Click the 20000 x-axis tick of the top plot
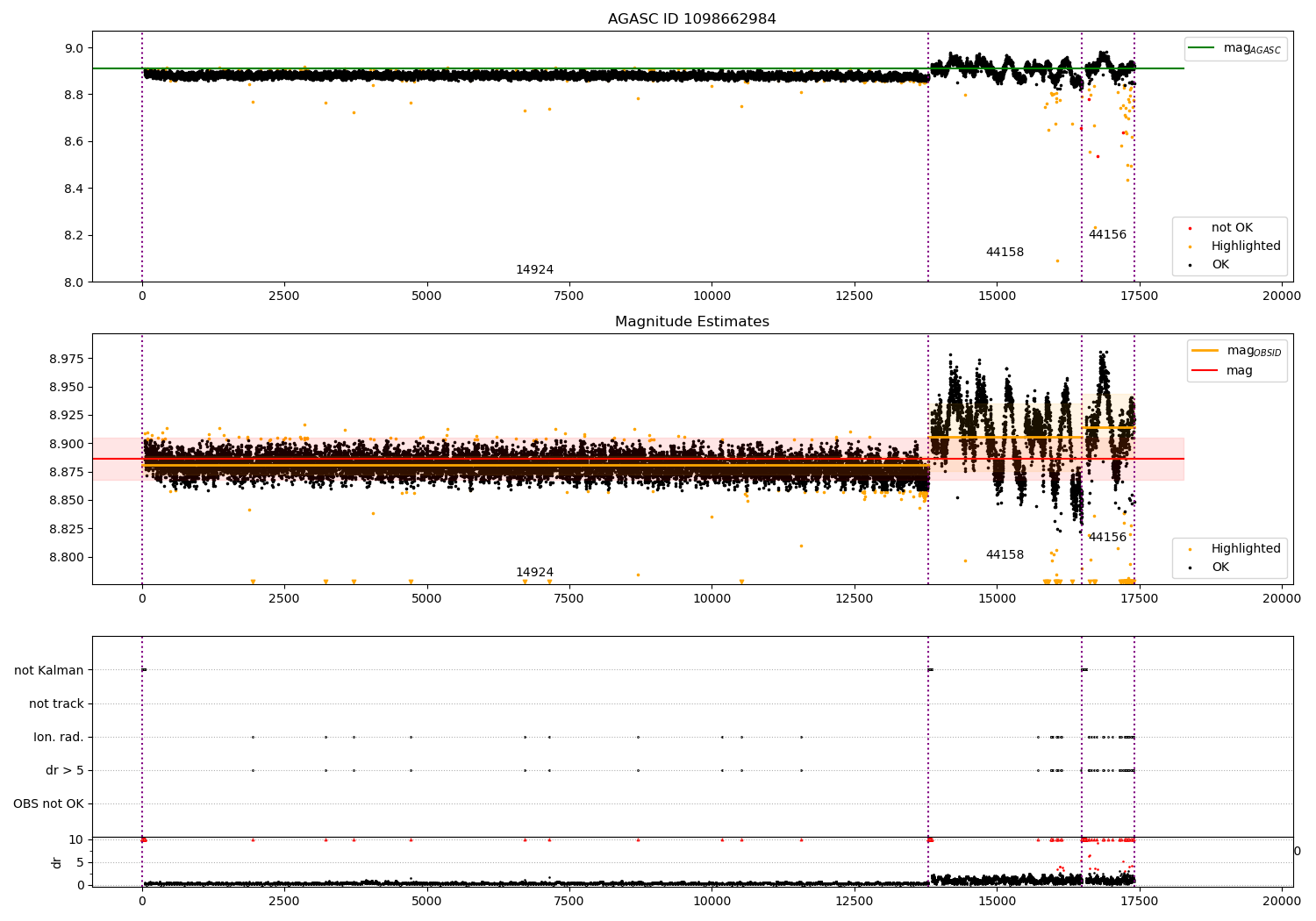The image size is (1316, 921). coord(1281,296)
